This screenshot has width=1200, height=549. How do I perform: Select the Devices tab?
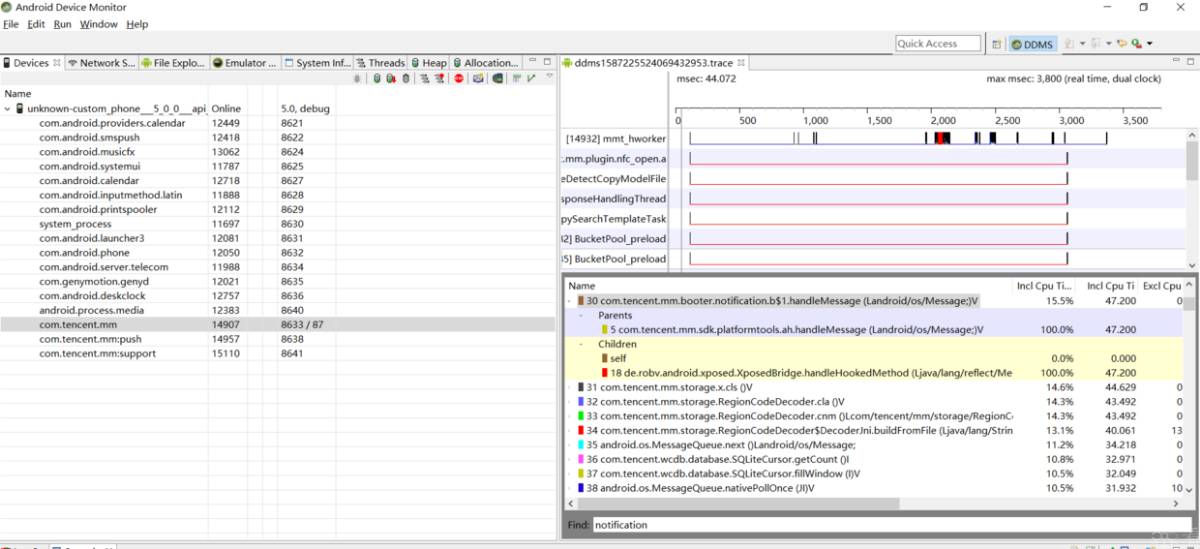click(x=31, y=62)
